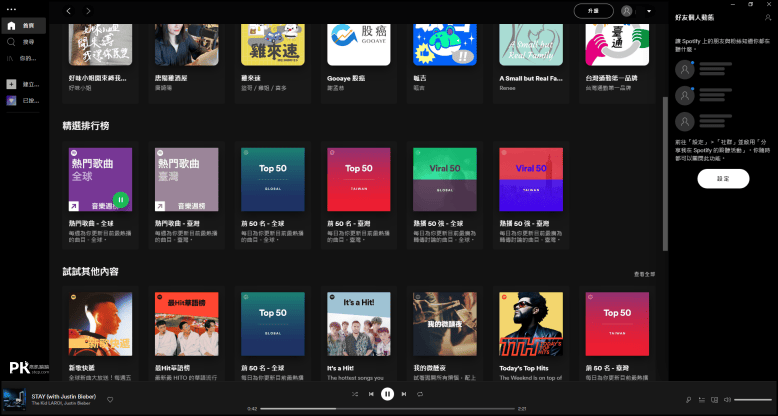778x416 pixels.
Task: Skip to the previous track
Action: click(371, 394)
